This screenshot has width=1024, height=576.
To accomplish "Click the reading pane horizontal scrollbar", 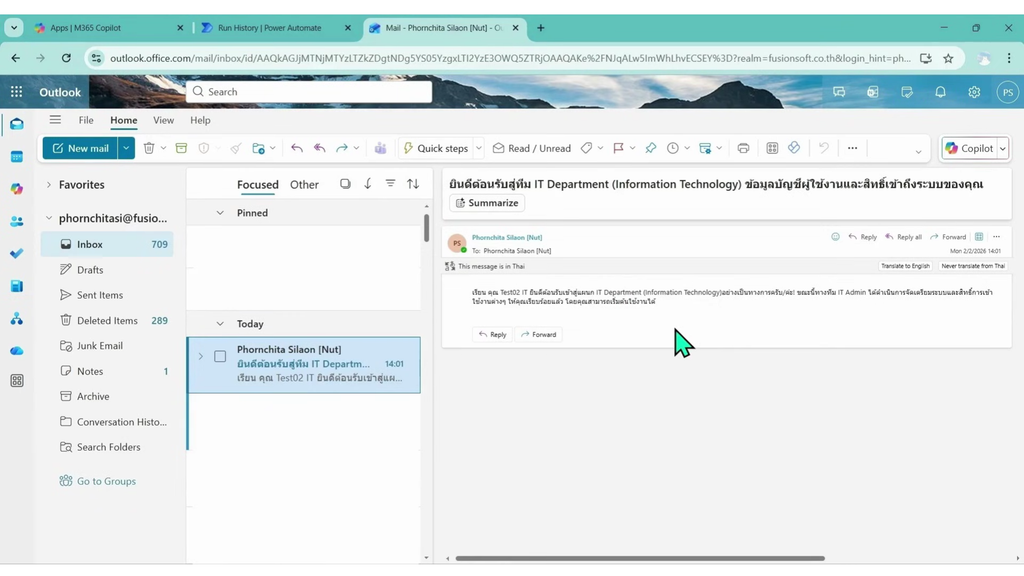I will [640, 558].
